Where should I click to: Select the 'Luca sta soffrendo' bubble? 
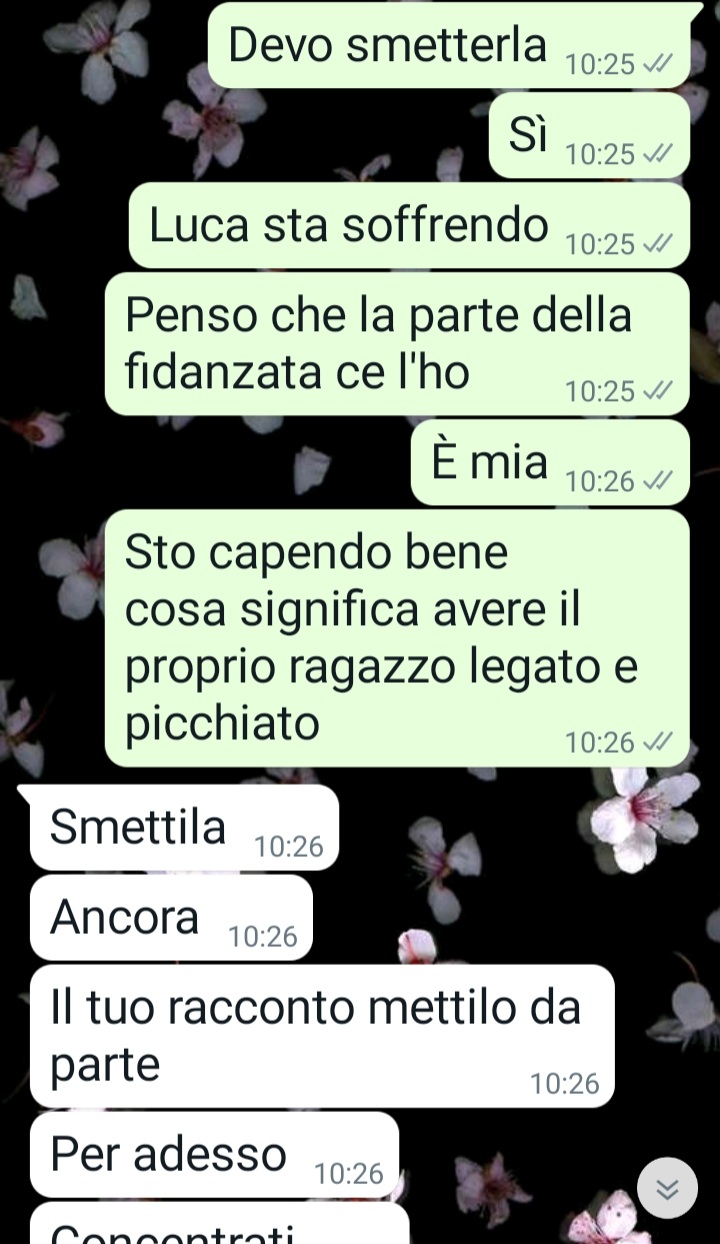pyautogui.click(x=409, y=226)
